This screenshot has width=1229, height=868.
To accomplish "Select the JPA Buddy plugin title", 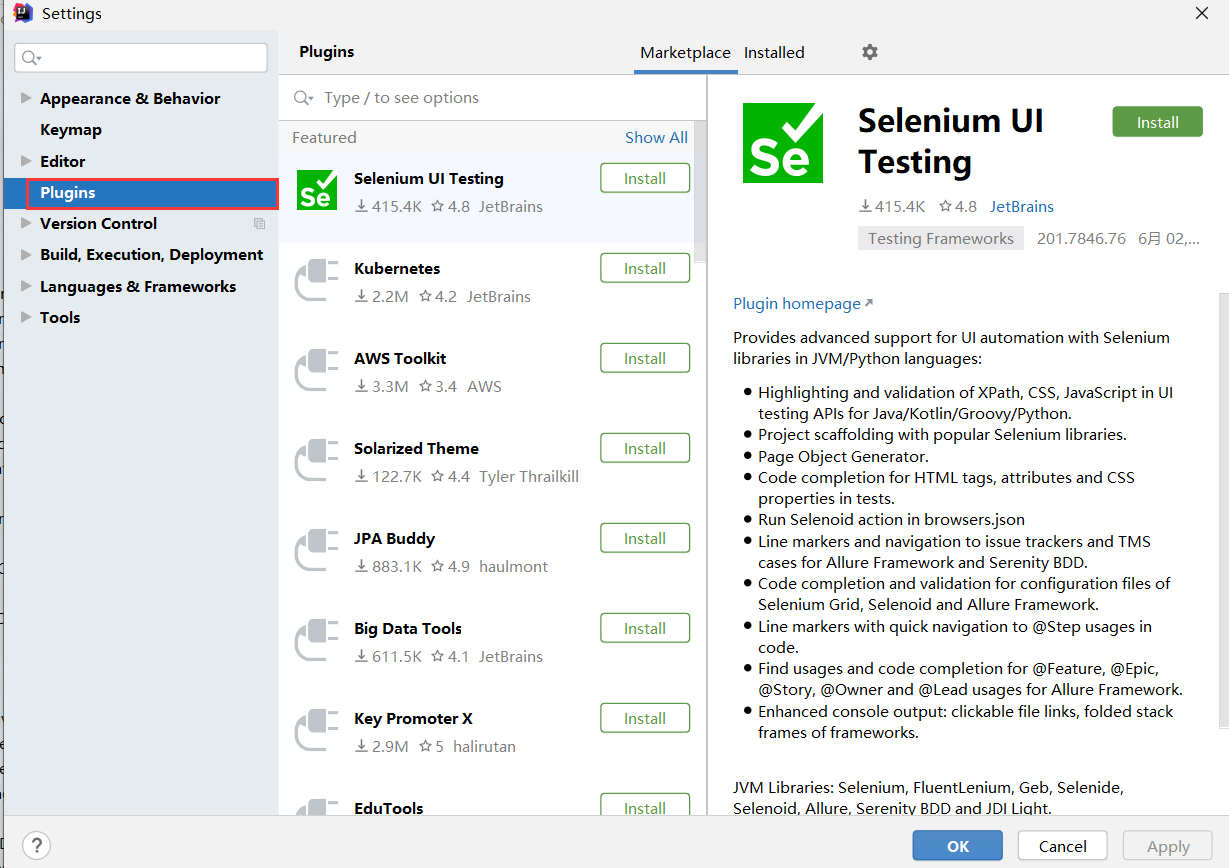I will pyautogui.click(x=394, y=538).
